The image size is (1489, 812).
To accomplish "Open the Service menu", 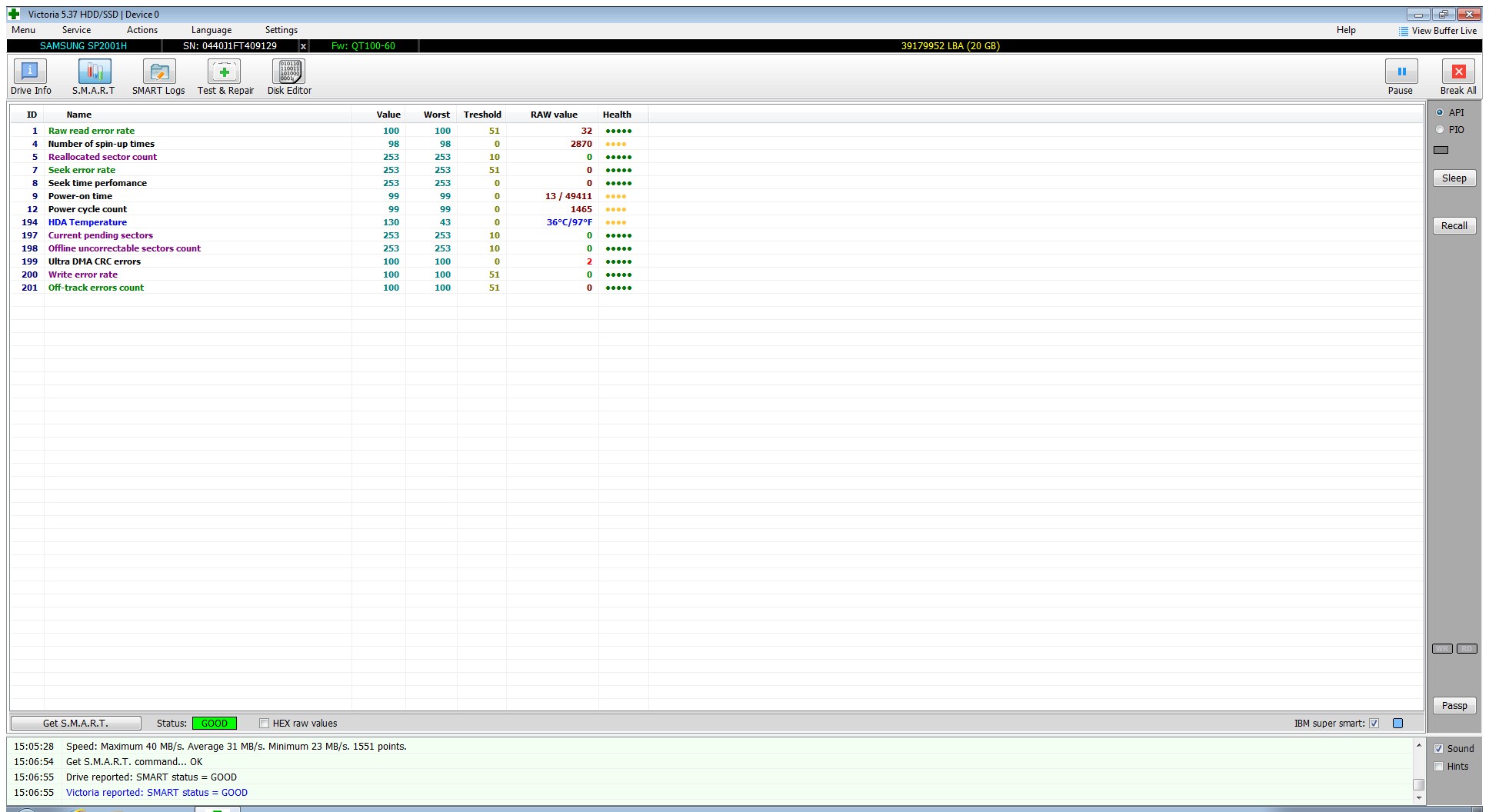I will tap(76, 30).
